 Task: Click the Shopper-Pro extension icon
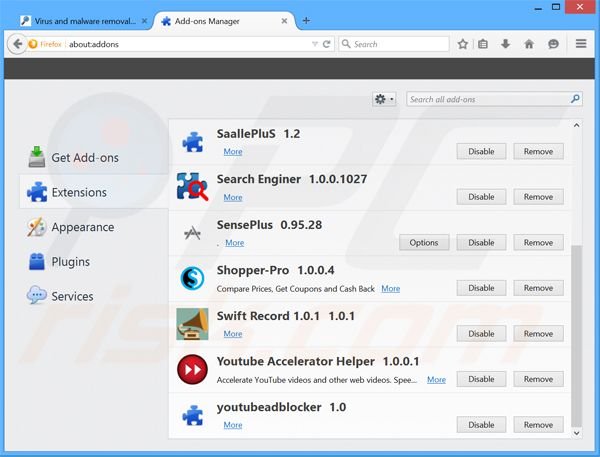[192, 278]
